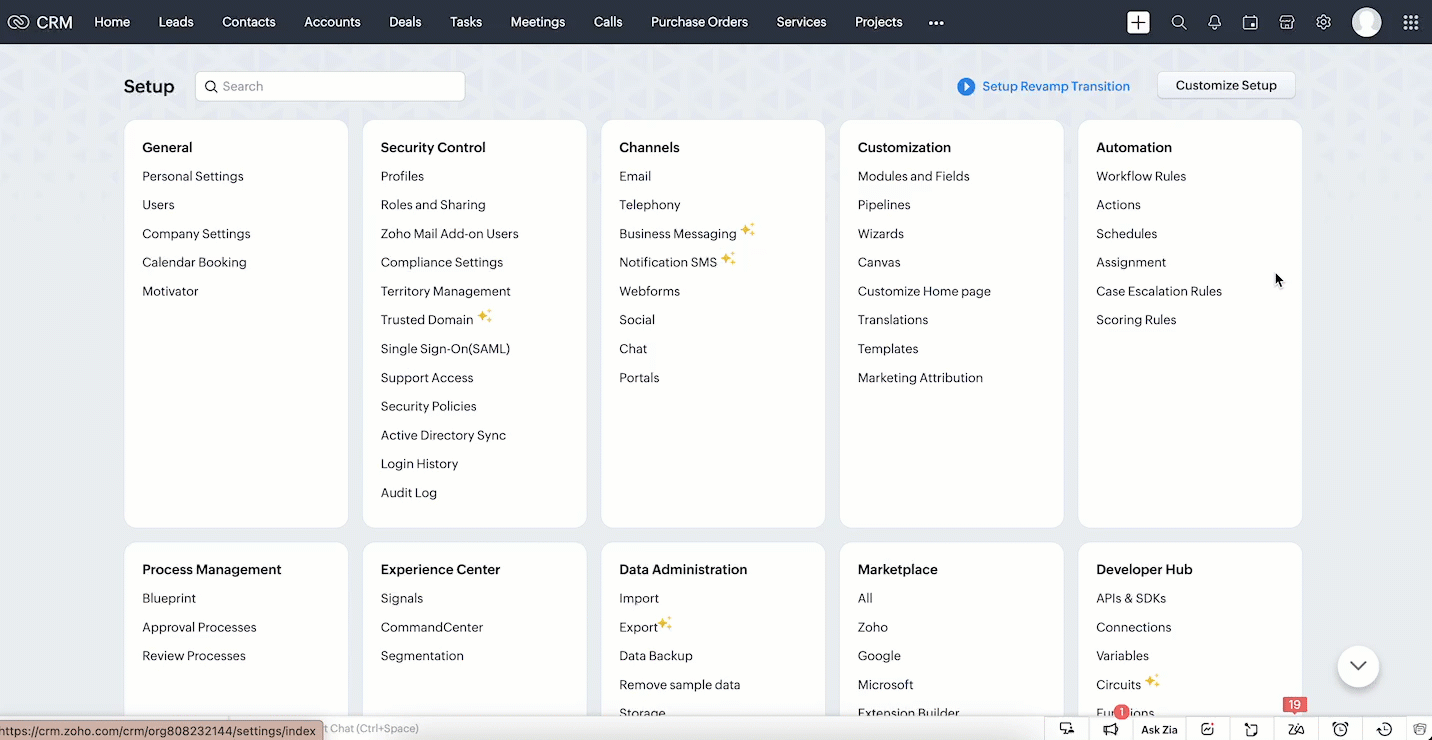Open Users under General
Screen dimensions: 1432x740
(158, 205)
